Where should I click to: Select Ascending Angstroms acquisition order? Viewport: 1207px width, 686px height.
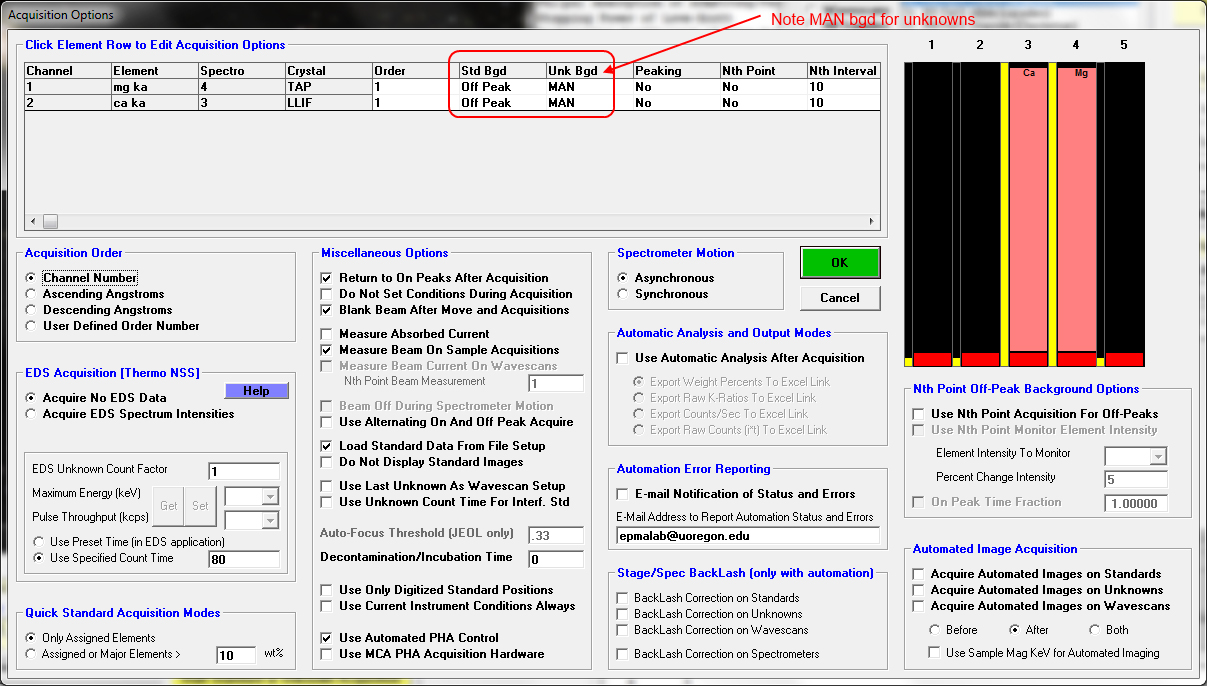(32, 294)
